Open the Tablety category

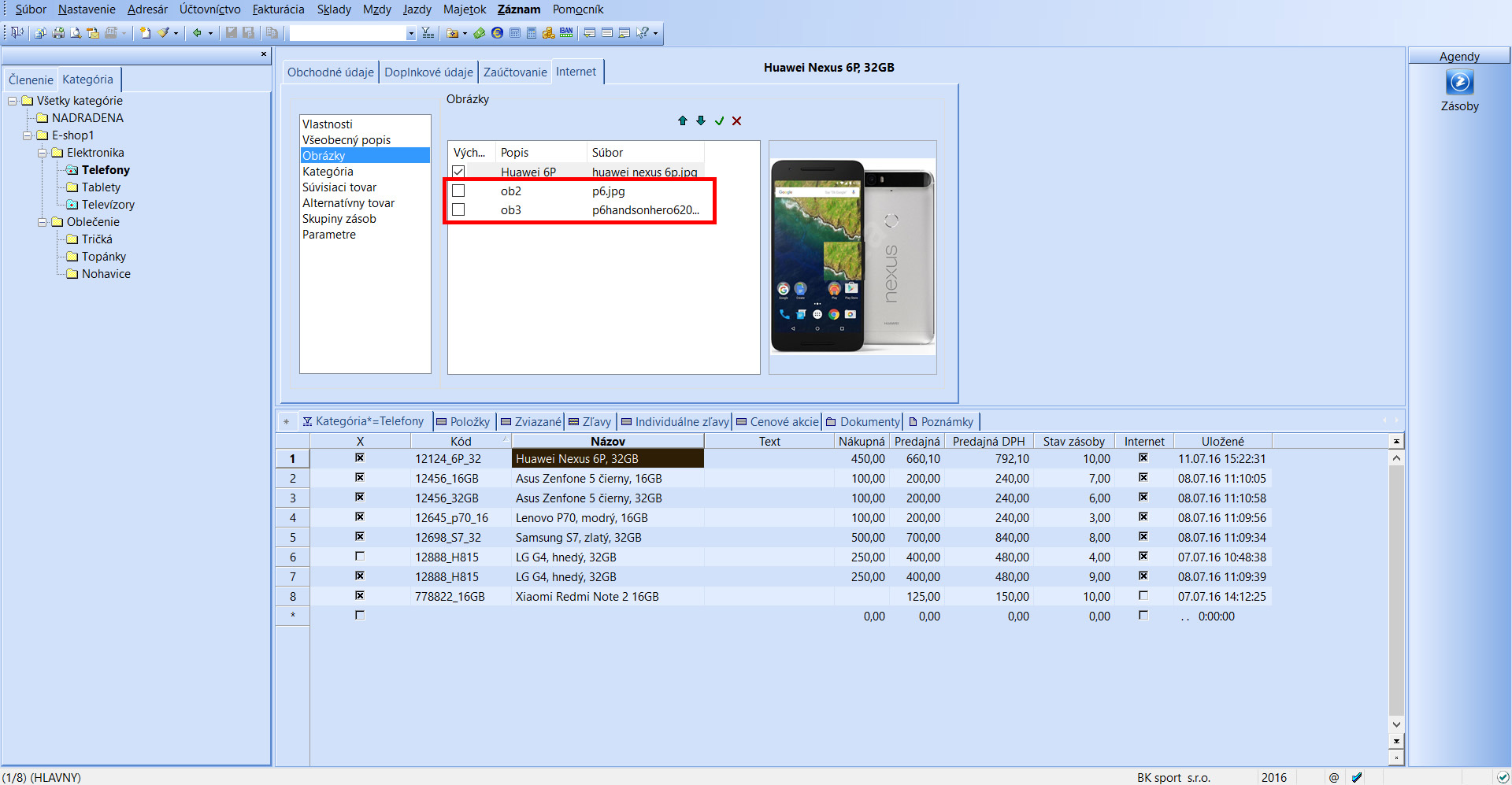(101, 187)
